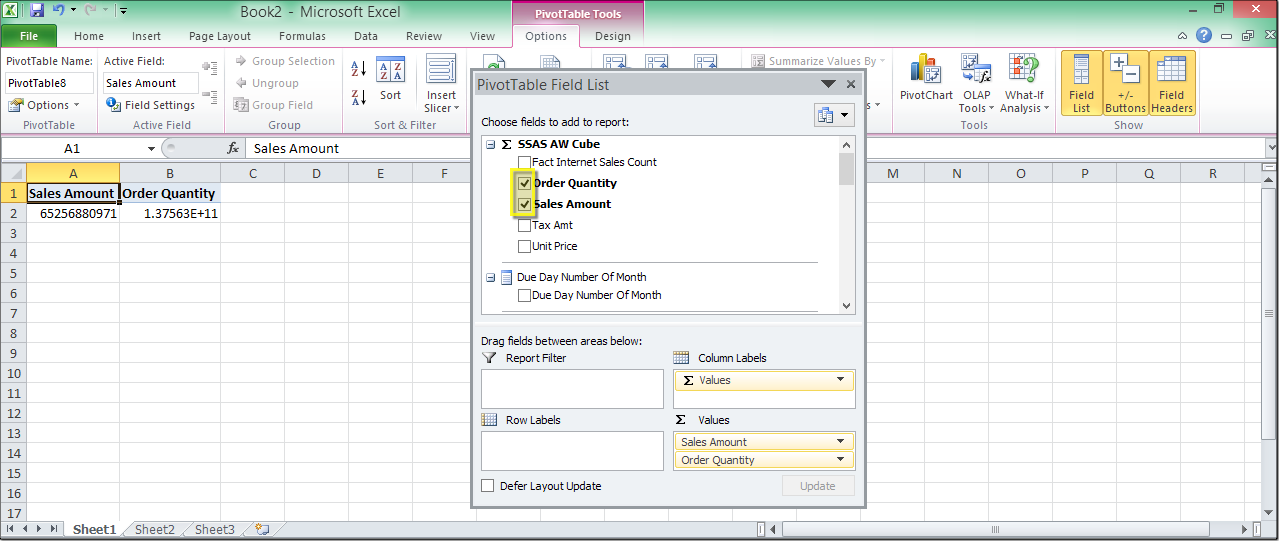The width and height of the screenshot is (1279, 541).
Task: Click the Ungroup ribbon command
Action: [x=266, y=83]
